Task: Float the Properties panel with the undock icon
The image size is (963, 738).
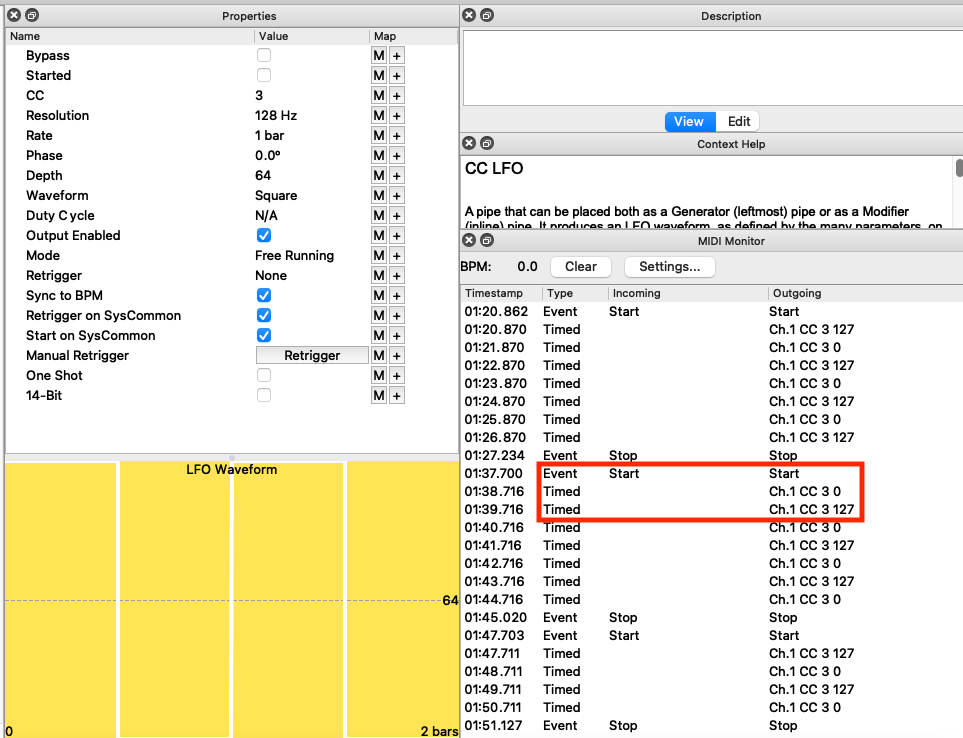Action: click(x=32, y=15)
